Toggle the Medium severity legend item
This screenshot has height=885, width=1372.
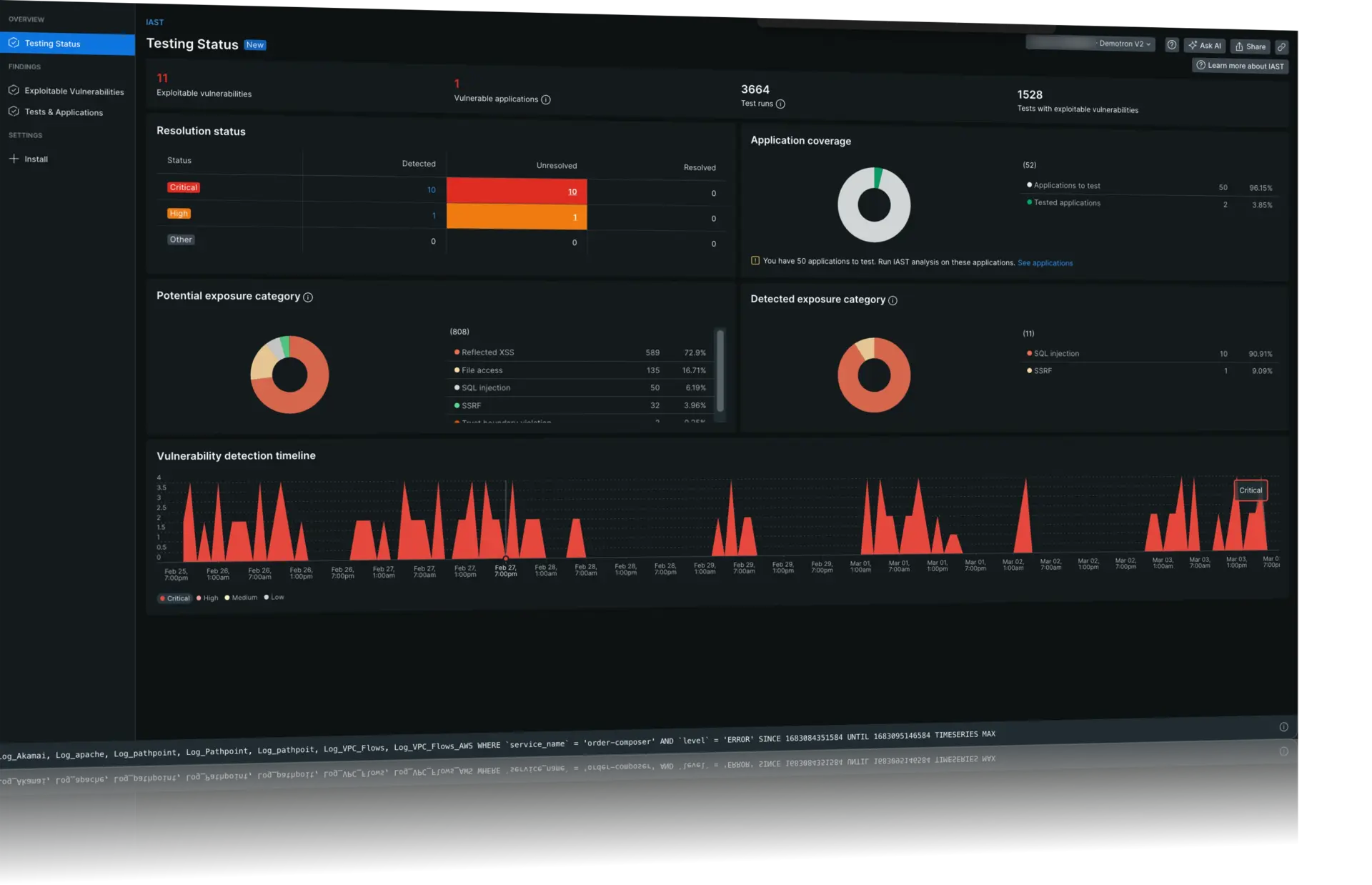(x=242, y=598)
